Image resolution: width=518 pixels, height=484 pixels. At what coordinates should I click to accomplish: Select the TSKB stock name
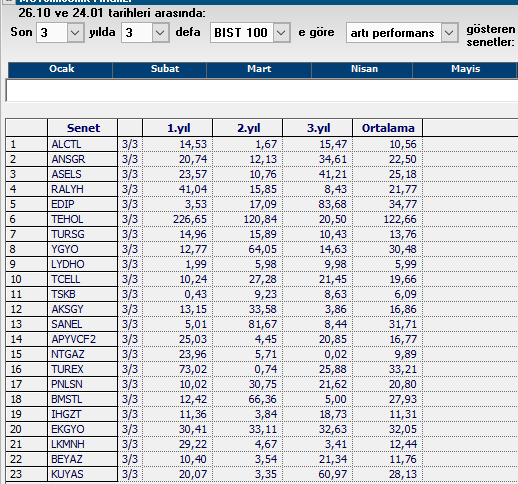click(63, 294)
